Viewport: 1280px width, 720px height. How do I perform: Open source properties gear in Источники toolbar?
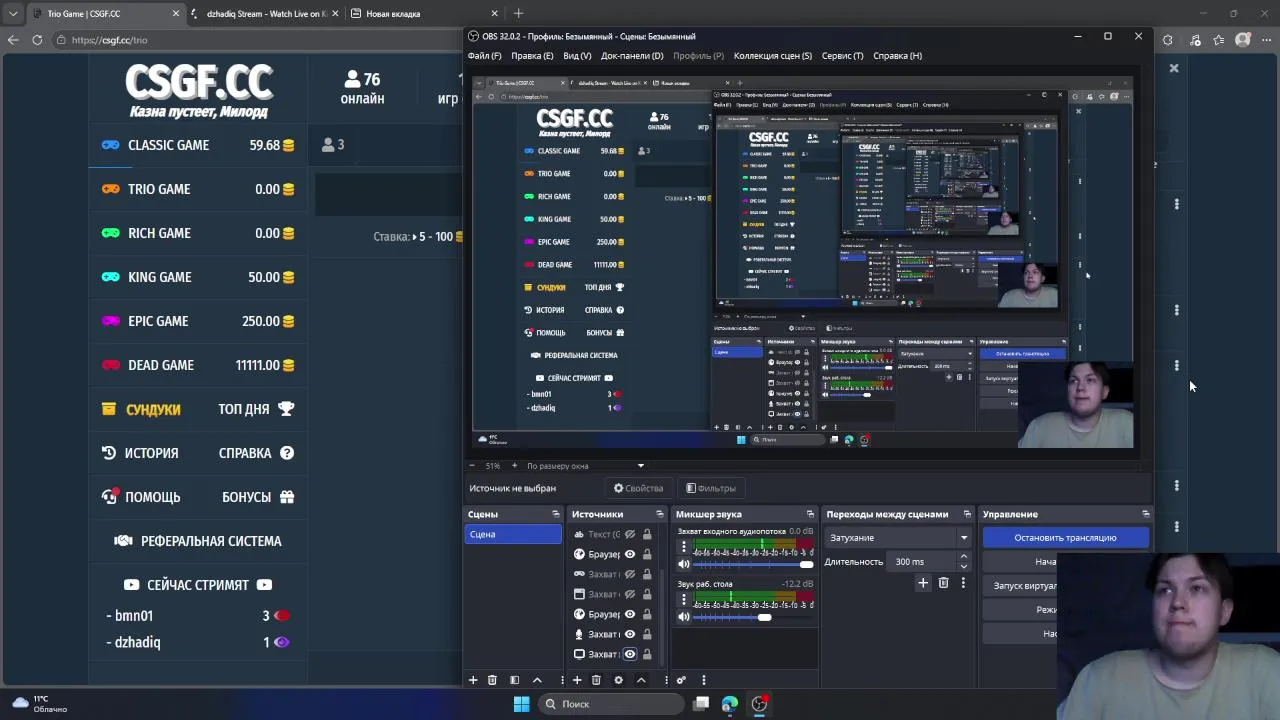(x=618, y=680)
